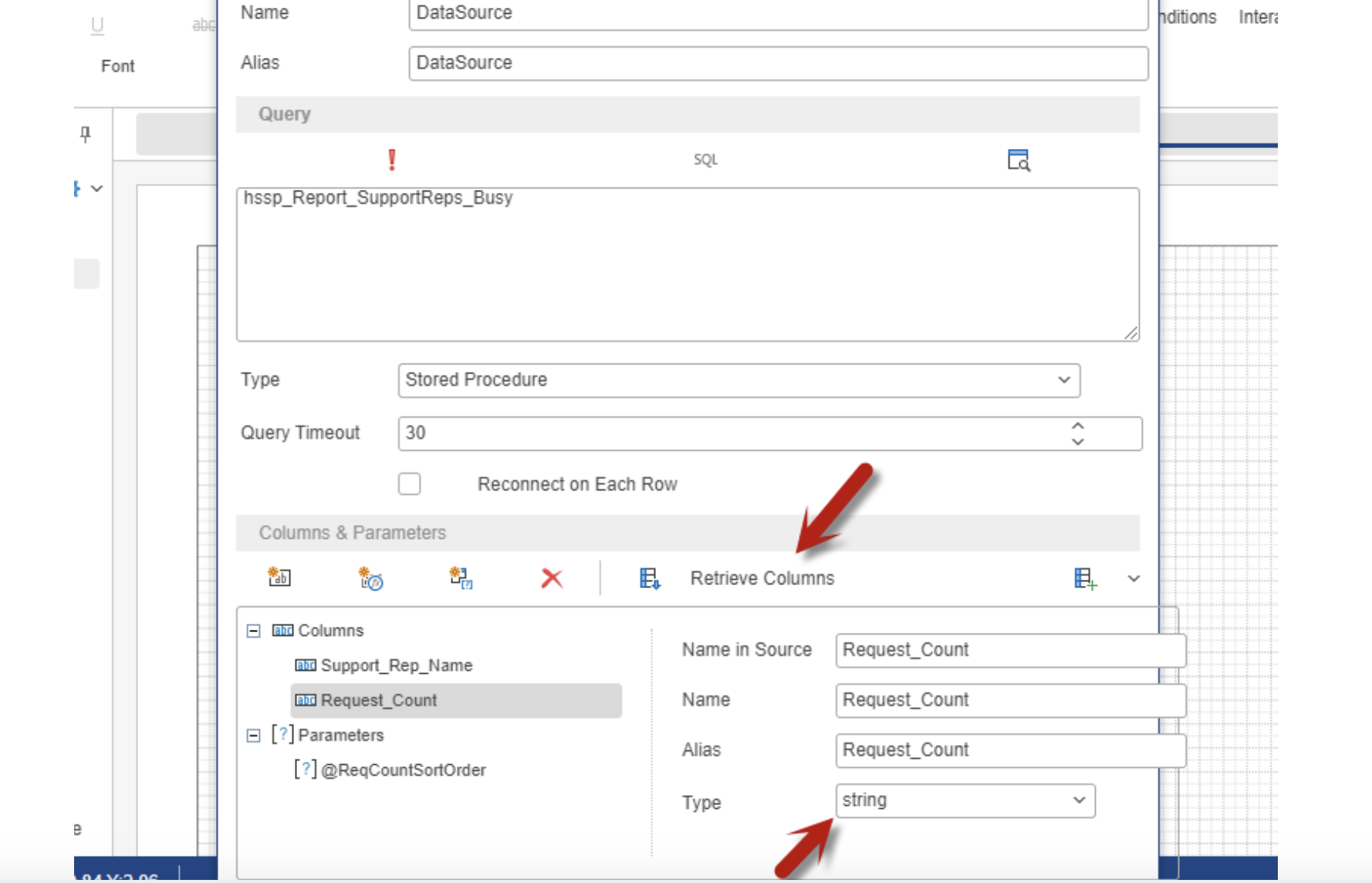1372x883 pixels.
Task: Click Retrieve Columns button
Action: coord(761,578)
